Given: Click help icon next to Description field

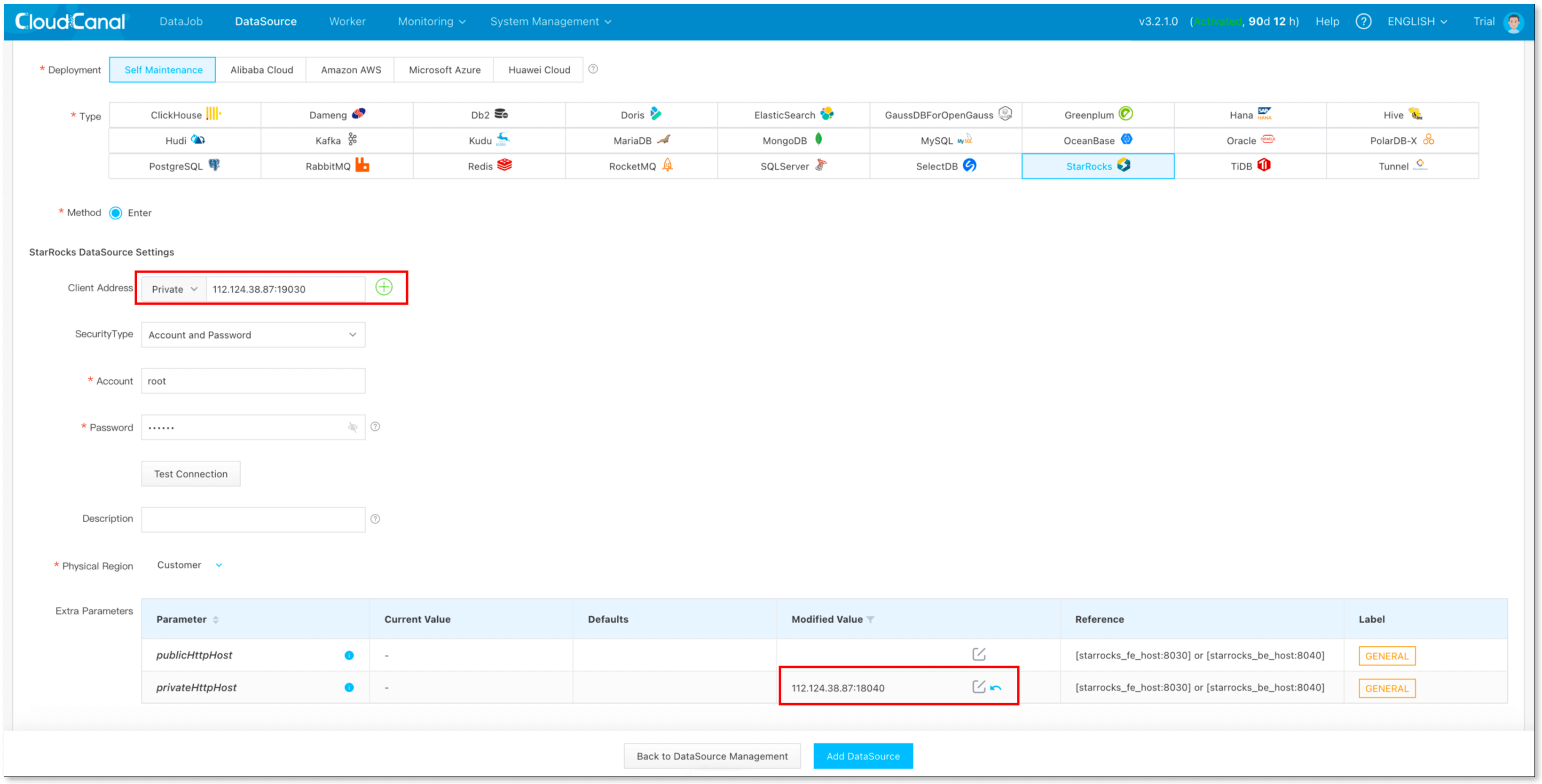Looking at the screenshot, I should (375, 519).
